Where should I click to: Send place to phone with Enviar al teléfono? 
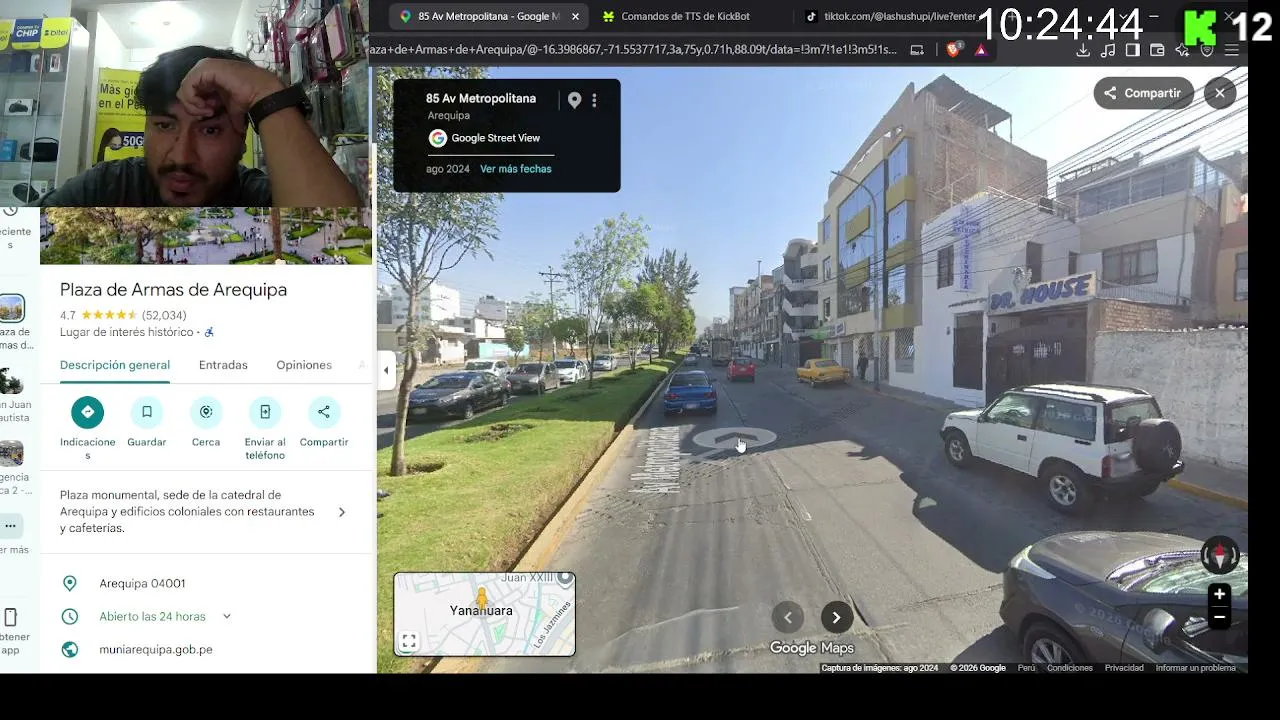pos(265,412)
